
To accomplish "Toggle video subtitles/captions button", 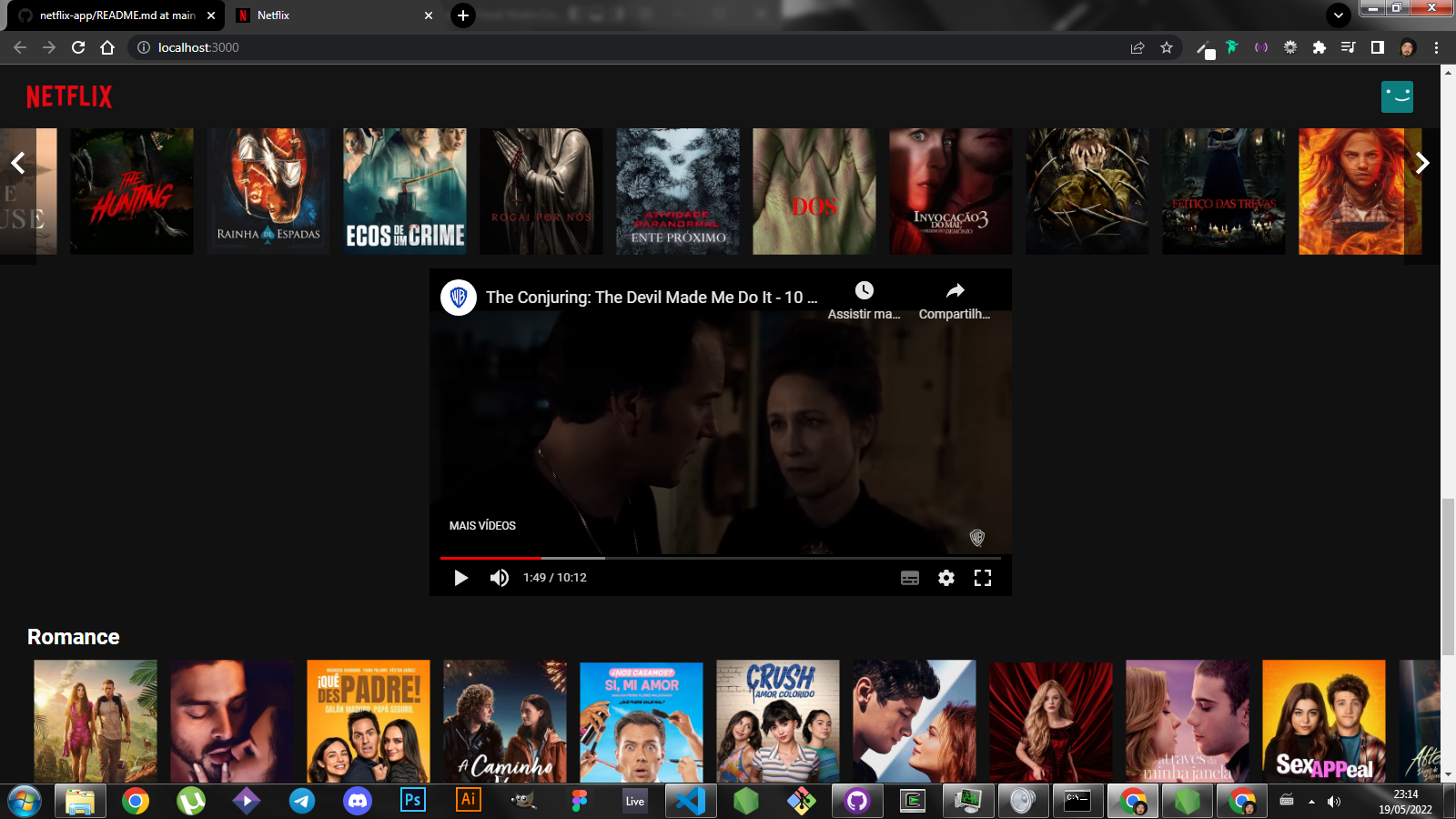I will [910, 578].
